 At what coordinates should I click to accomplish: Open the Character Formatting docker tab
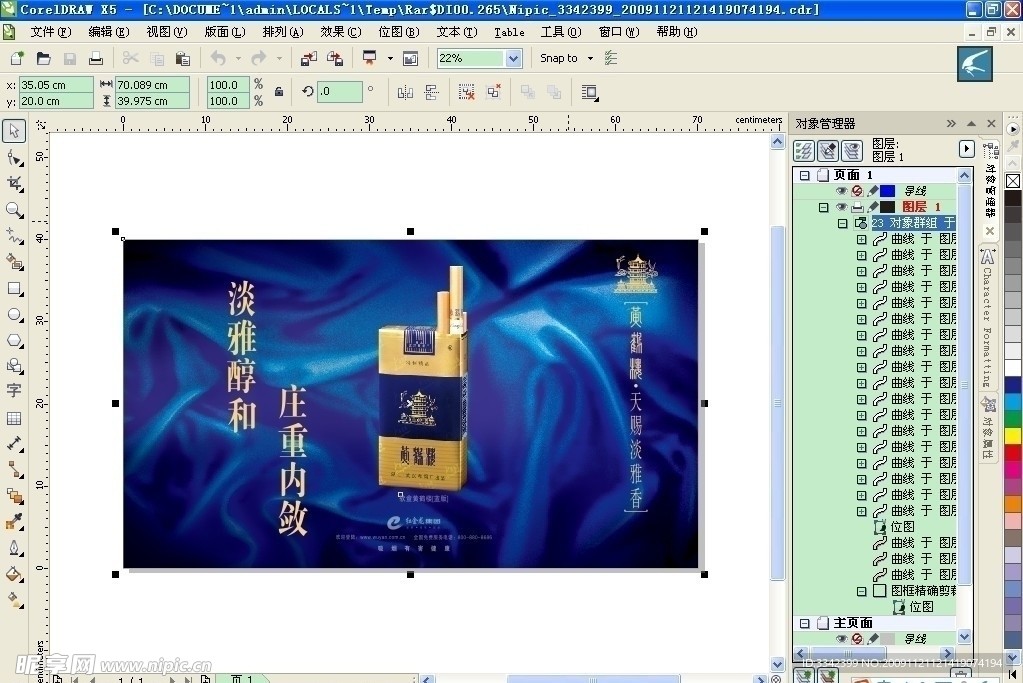[987, 317]
